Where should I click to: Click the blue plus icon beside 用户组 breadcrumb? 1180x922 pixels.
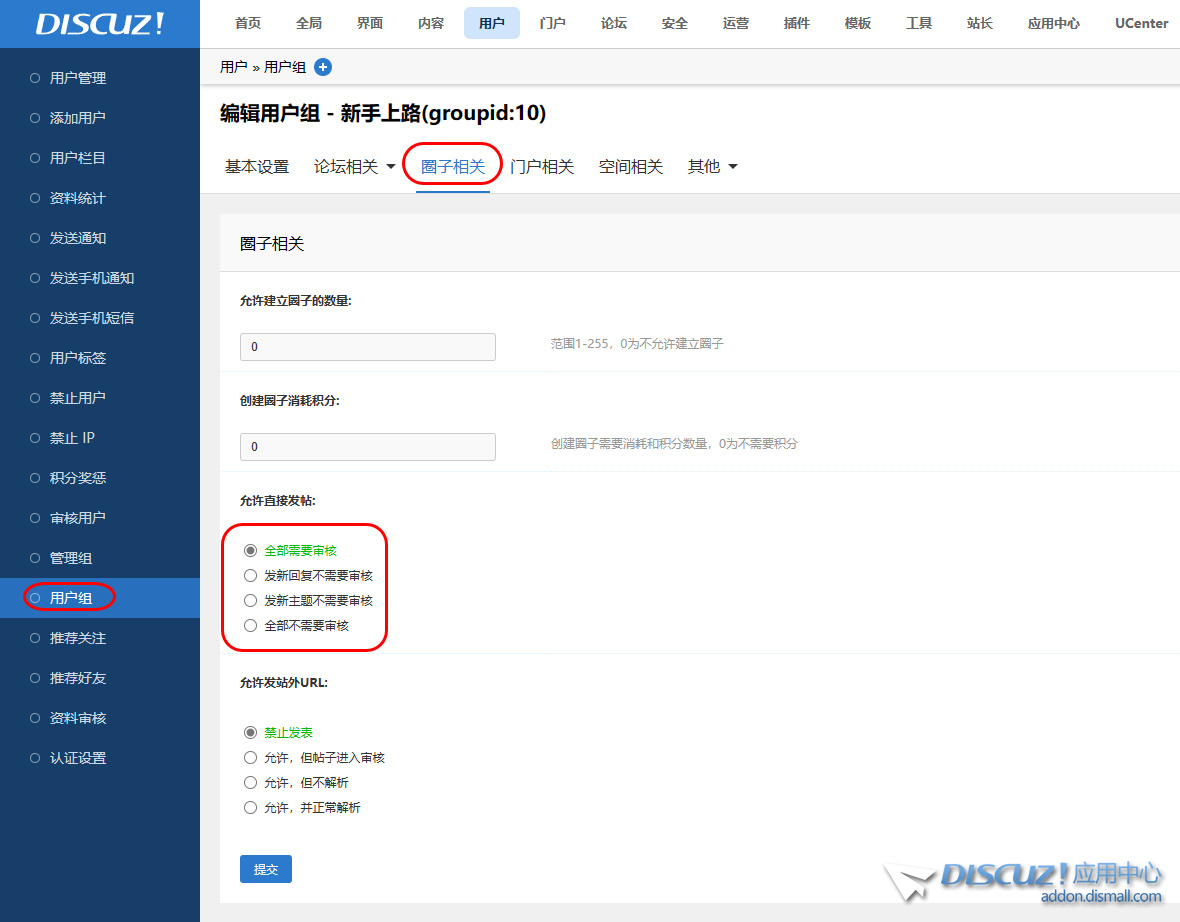click(x=323, y=67)
